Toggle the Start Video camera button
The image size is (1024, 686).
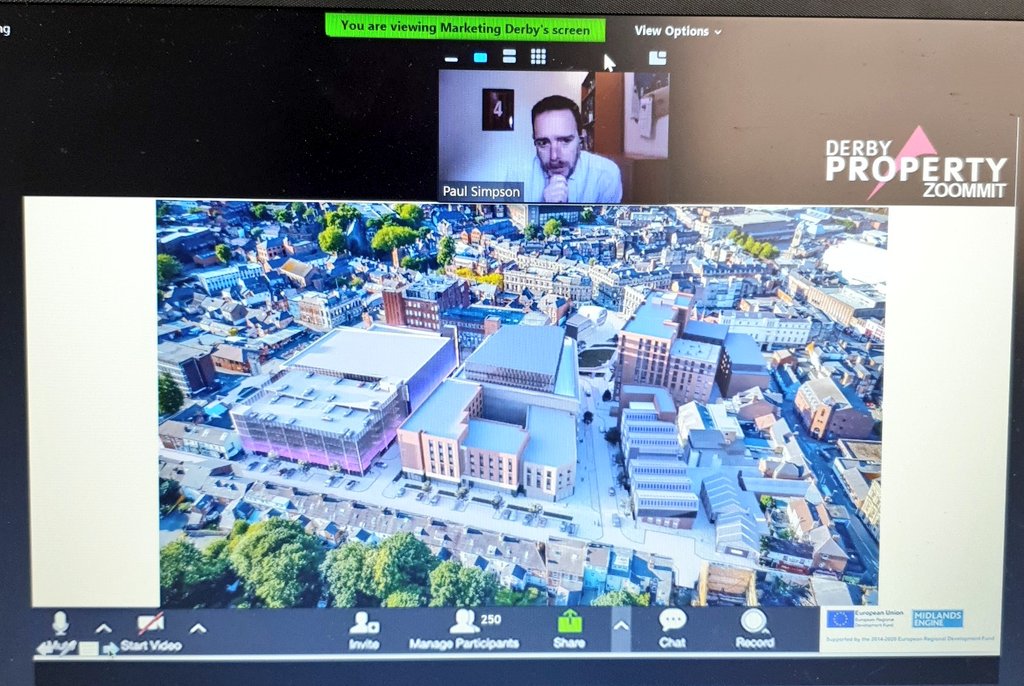(x=151, y=632)
